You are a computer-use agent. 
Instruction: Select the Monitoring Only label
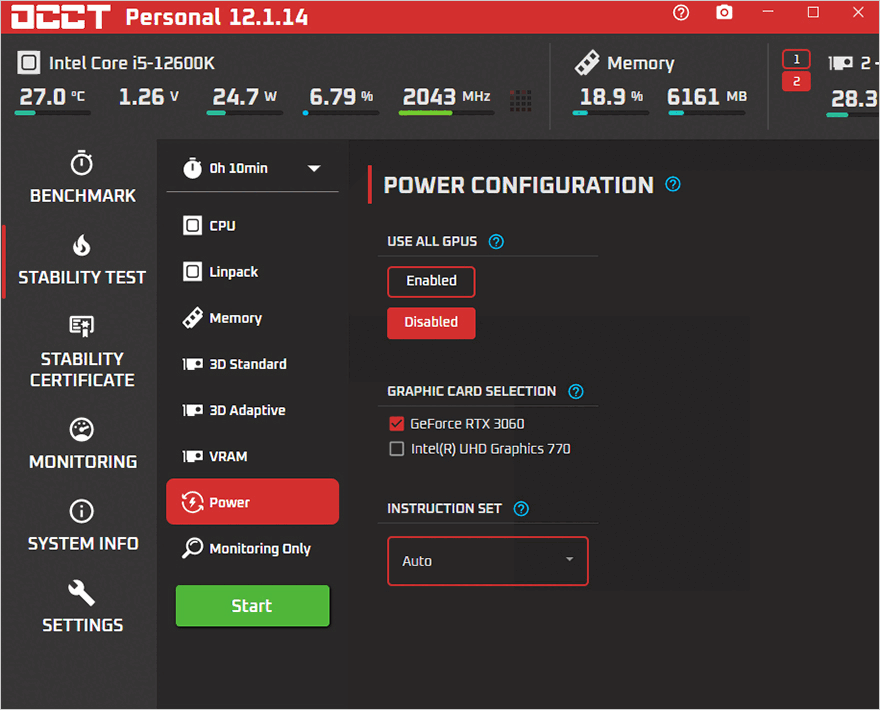[260, 549]
